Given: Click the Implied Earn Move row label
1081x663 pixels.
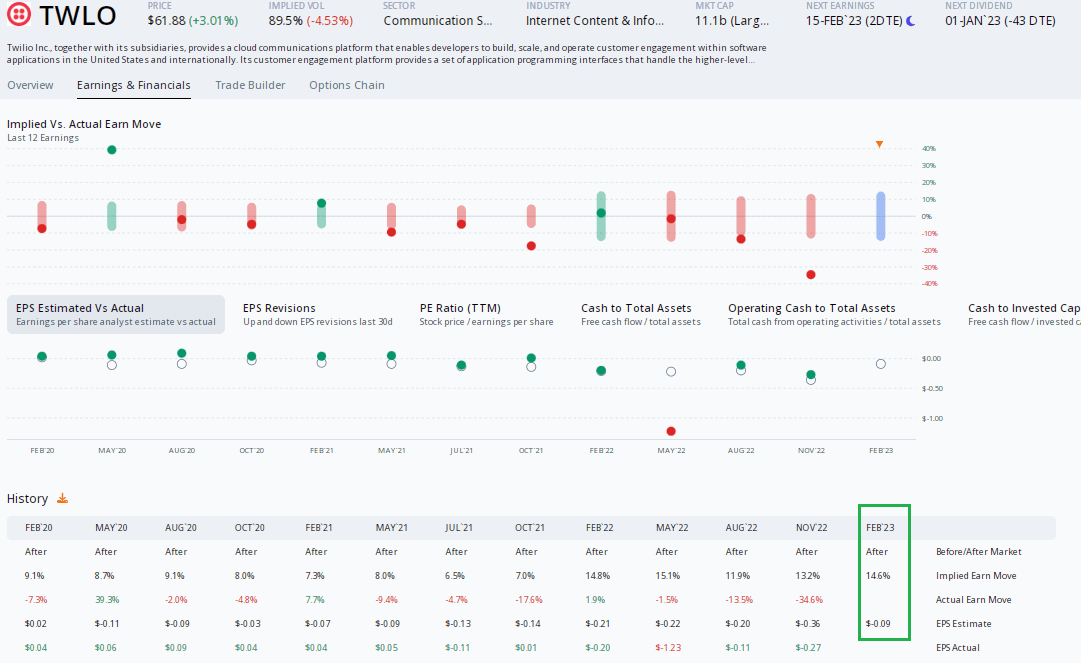Looking at the screenshot, I should (x=976, y=575).
